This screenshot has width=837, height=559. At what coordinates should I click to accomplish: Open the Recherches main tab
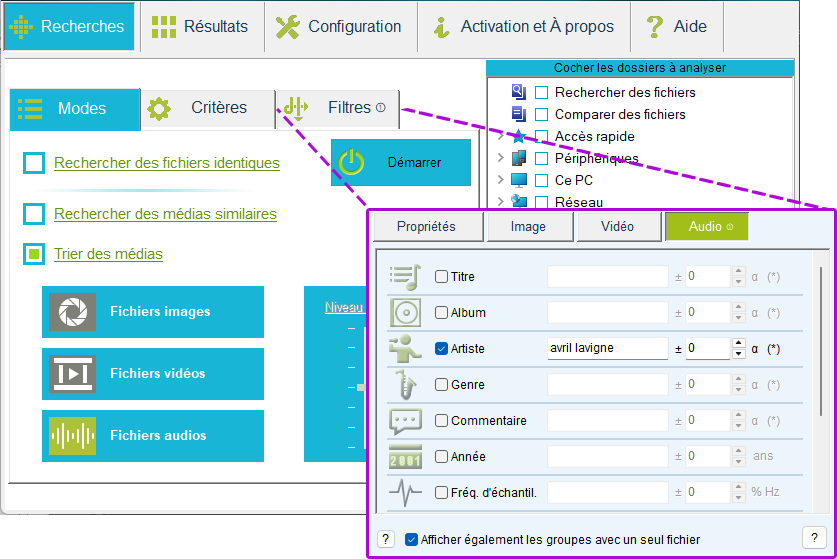(x=69, y=27)
